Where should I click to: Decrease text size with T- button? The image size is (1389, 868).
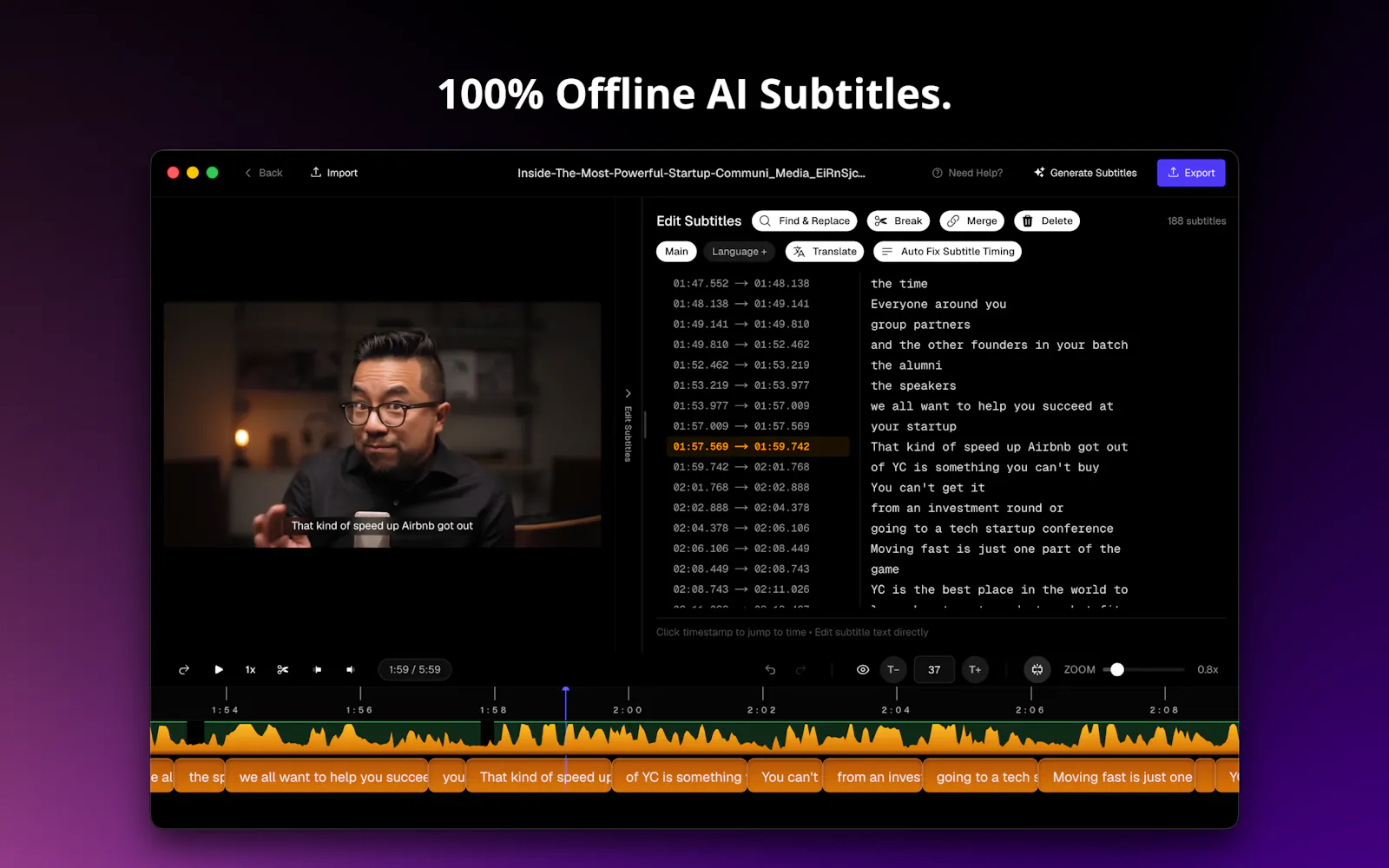pyautogui.click(x=893, y=669)
